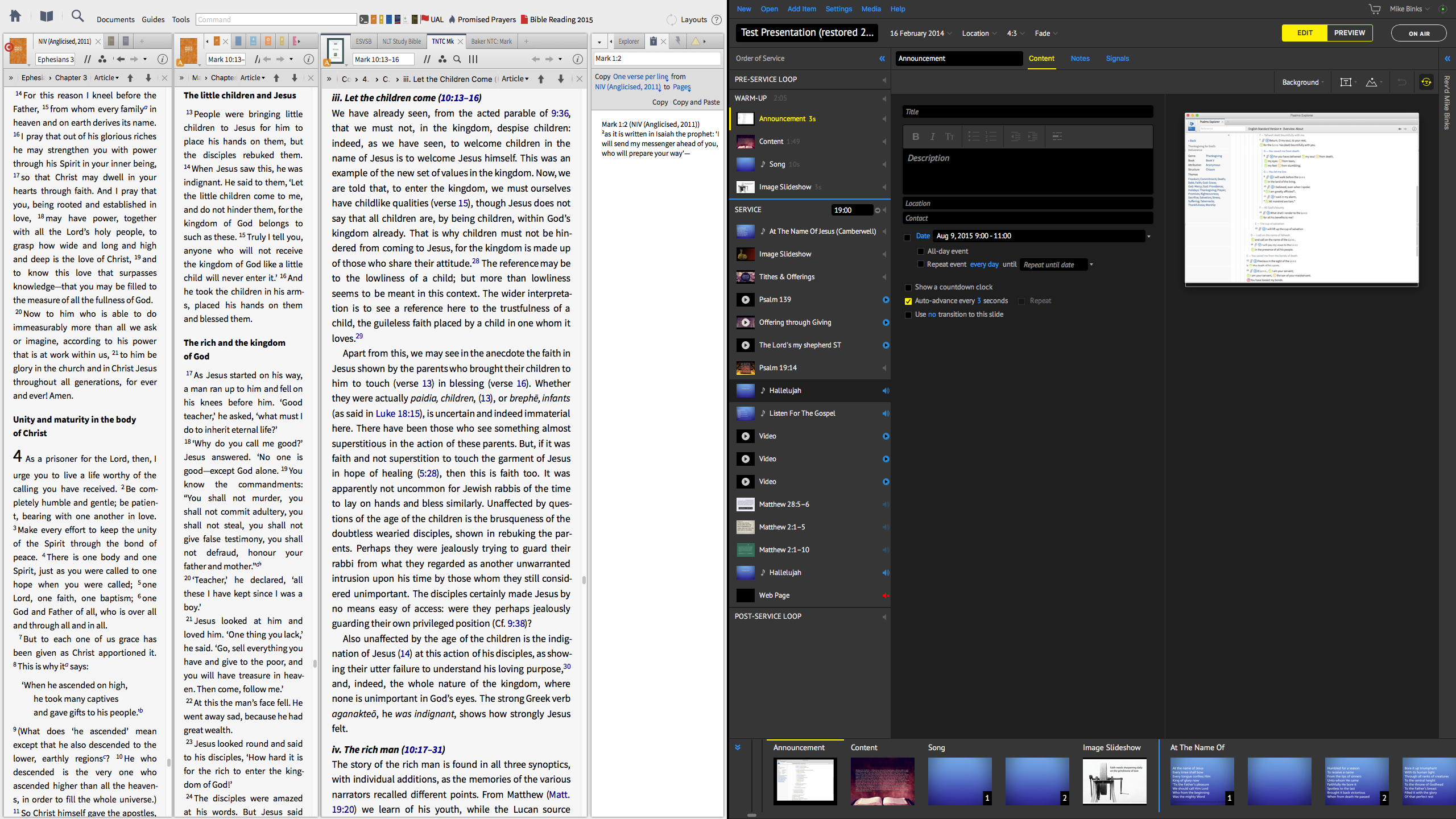This screenshot has height=819, width=1456.
Task: Open the Fade transition dropdown
Action: (x=1045, y=34)
